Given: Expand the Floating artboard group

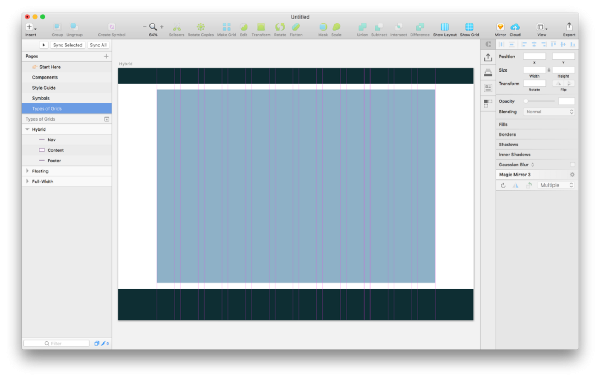Looking at the screenshot, I should coord(27,171).
